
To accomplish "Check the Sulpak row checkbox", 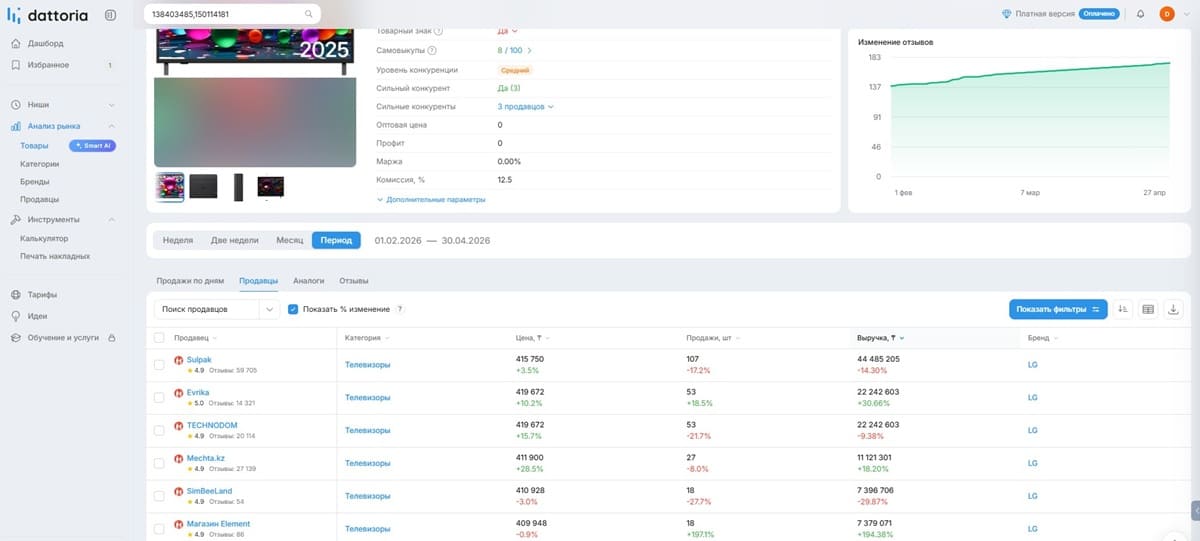I will coord(160,365).
